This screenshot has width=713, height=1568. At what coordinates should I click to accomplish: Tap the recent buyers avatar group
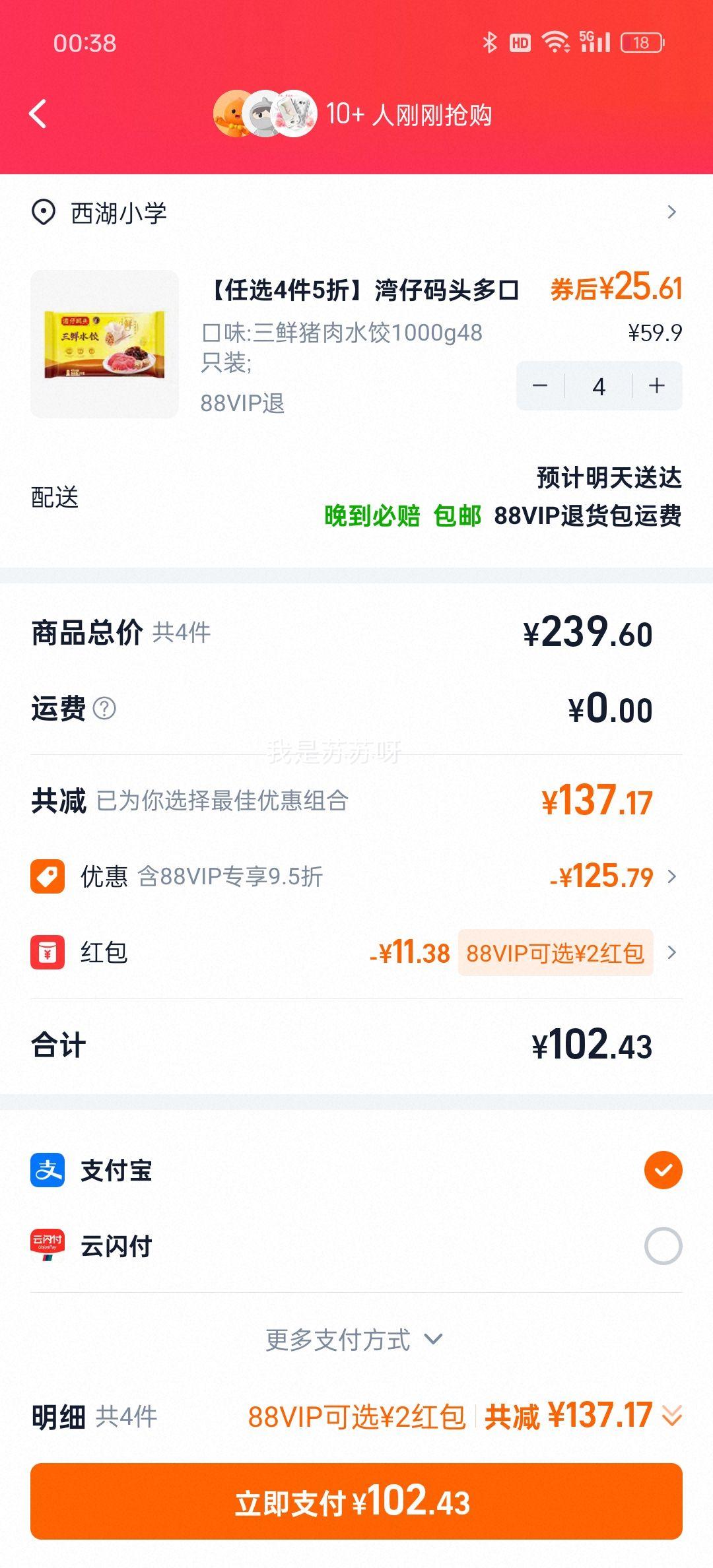(265, 114)
